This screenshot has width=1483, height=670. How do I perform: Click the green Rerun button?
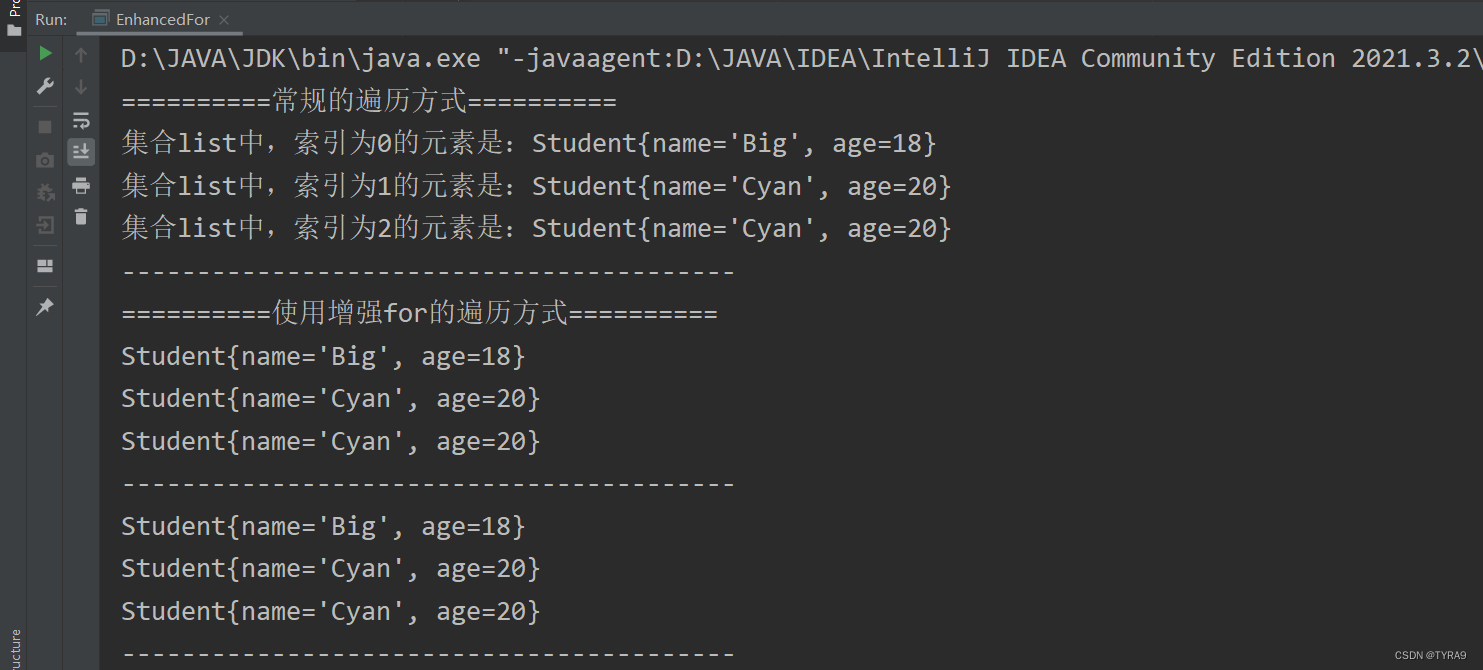[x=45, y=53]
